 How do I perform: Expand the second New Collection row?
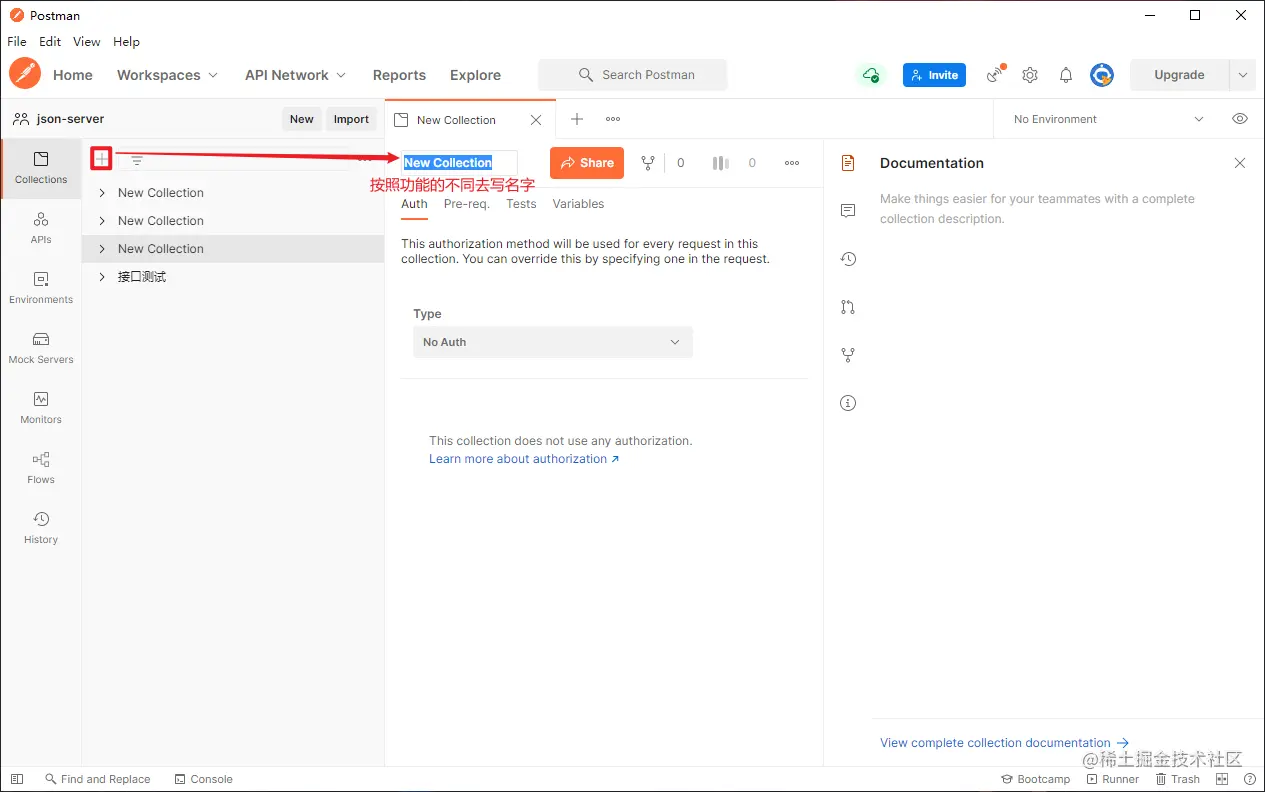pyautogui.click(x=102, y=221)
